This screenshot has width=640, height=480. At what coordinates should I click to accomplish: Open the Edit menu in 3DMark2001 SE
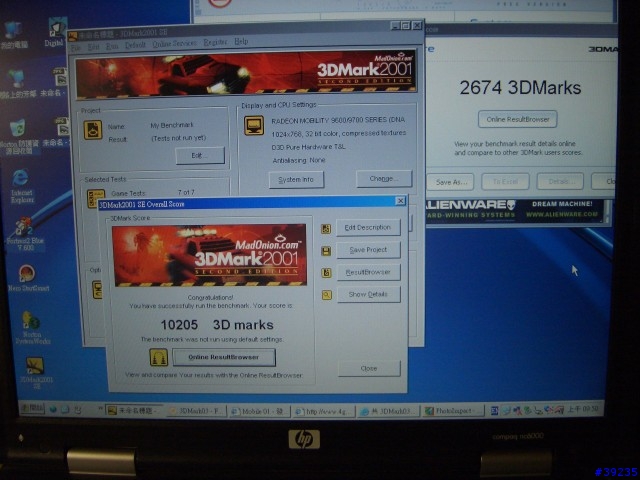[93, 47]
